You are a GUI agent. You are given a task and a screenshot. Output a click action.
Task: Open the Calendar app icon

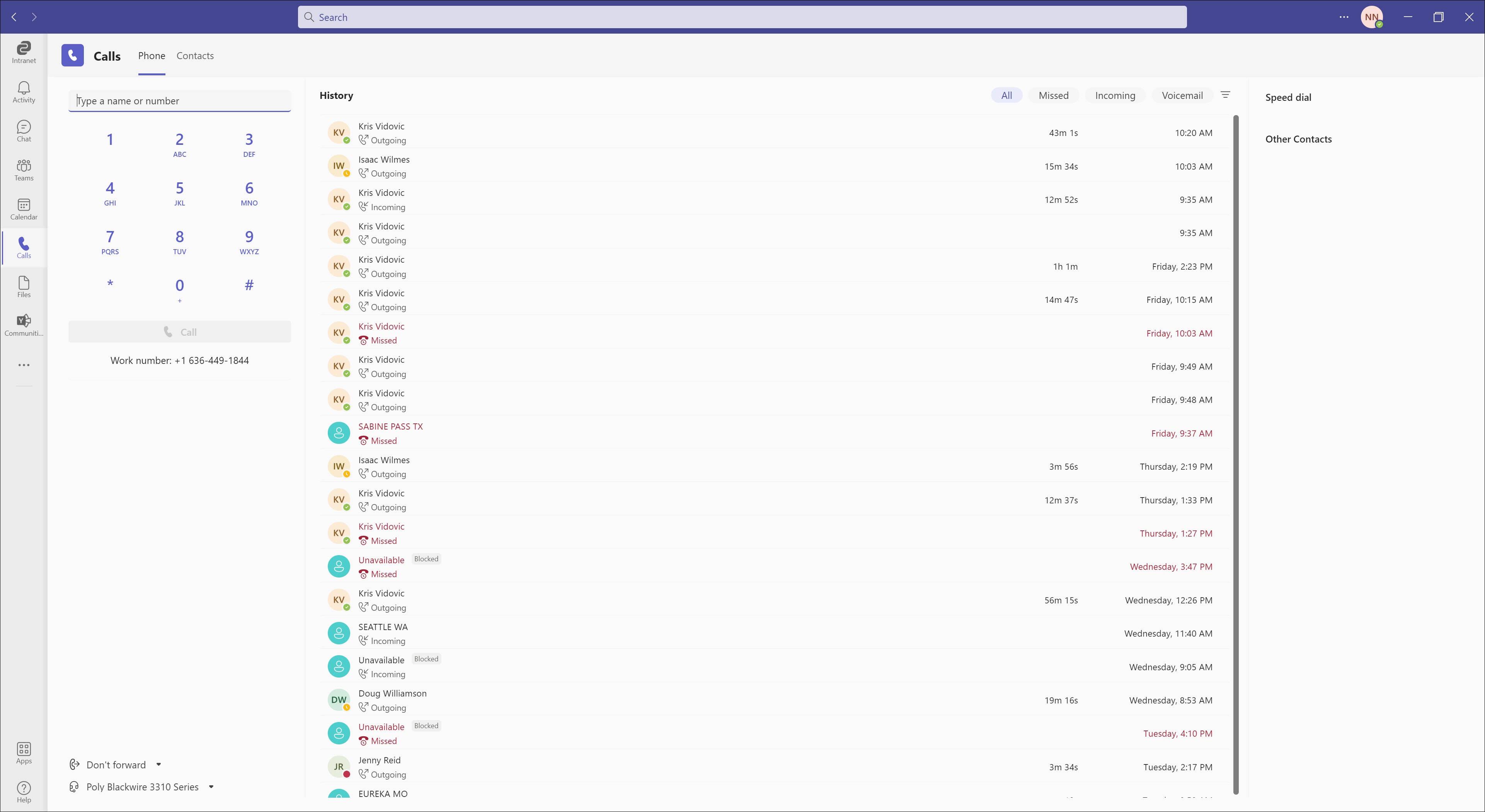pos(24,209)
